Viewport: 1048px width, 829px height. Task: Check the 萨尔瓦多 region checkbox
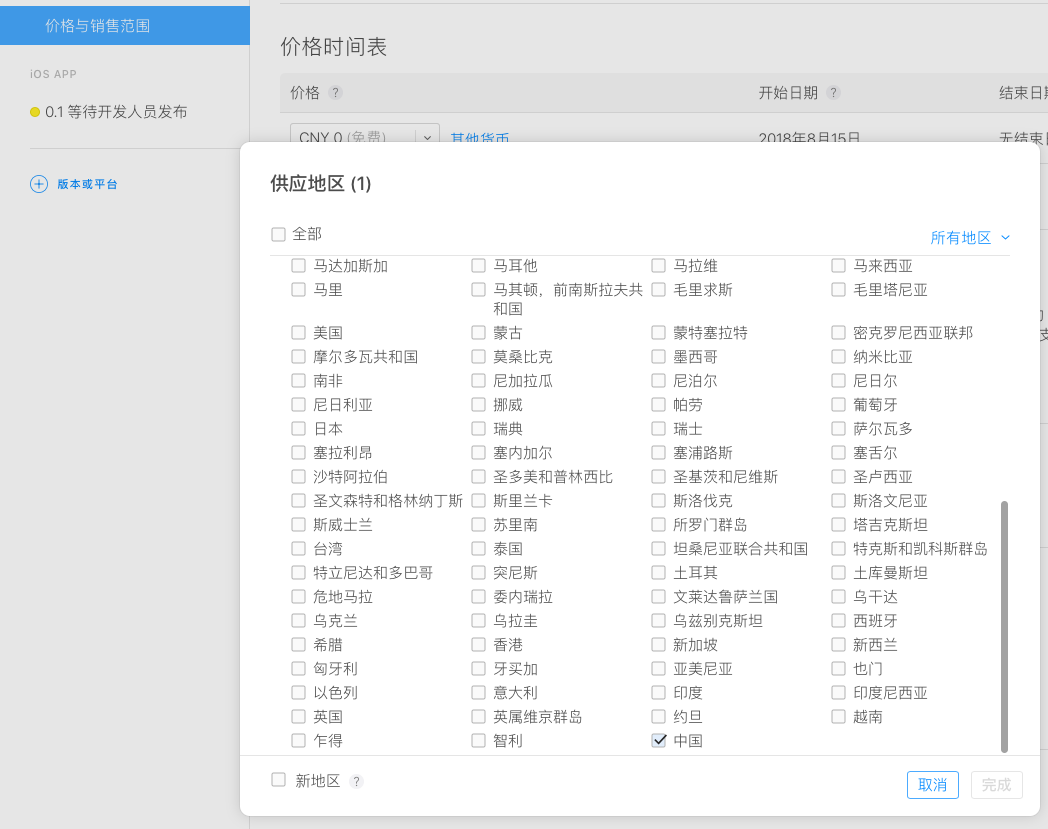click(838, 429)
